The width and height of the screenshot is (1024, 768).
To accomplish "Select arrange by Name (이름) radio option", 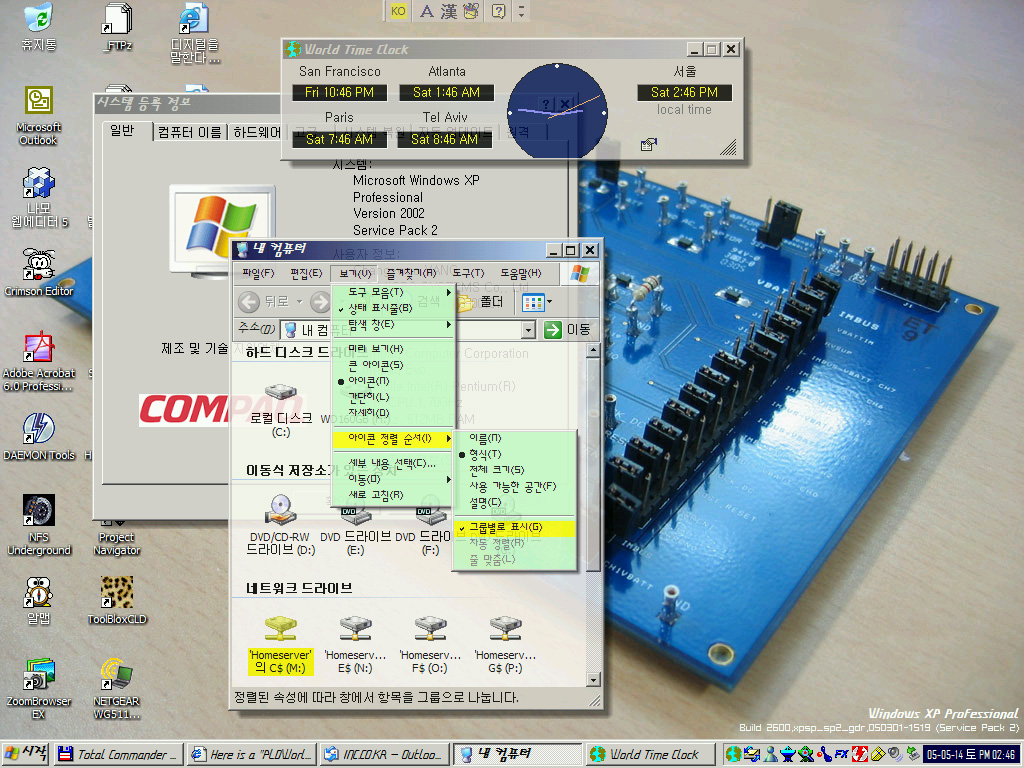I will 485,438.
